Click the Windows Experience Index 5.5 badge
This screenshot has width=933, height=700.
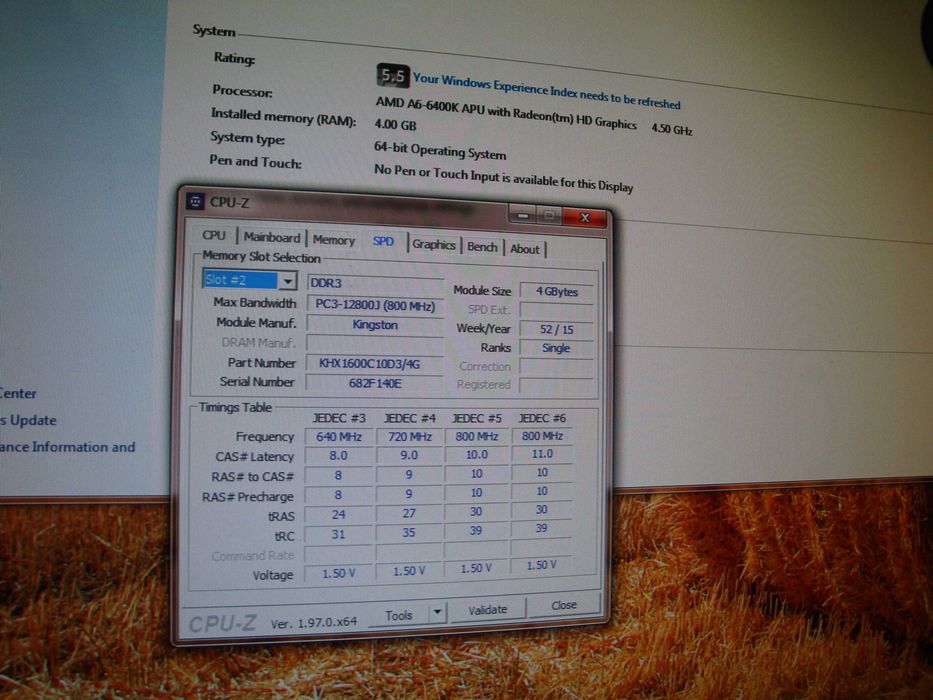point(393,76)
